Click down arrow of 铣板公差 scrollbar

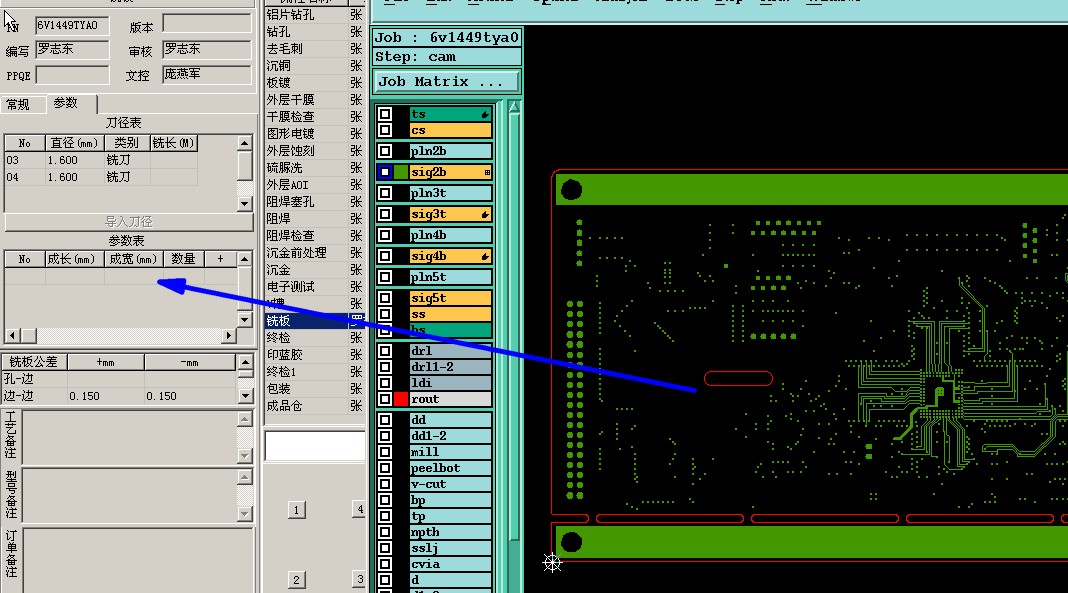pyautogui.click(x=245, y=396)
